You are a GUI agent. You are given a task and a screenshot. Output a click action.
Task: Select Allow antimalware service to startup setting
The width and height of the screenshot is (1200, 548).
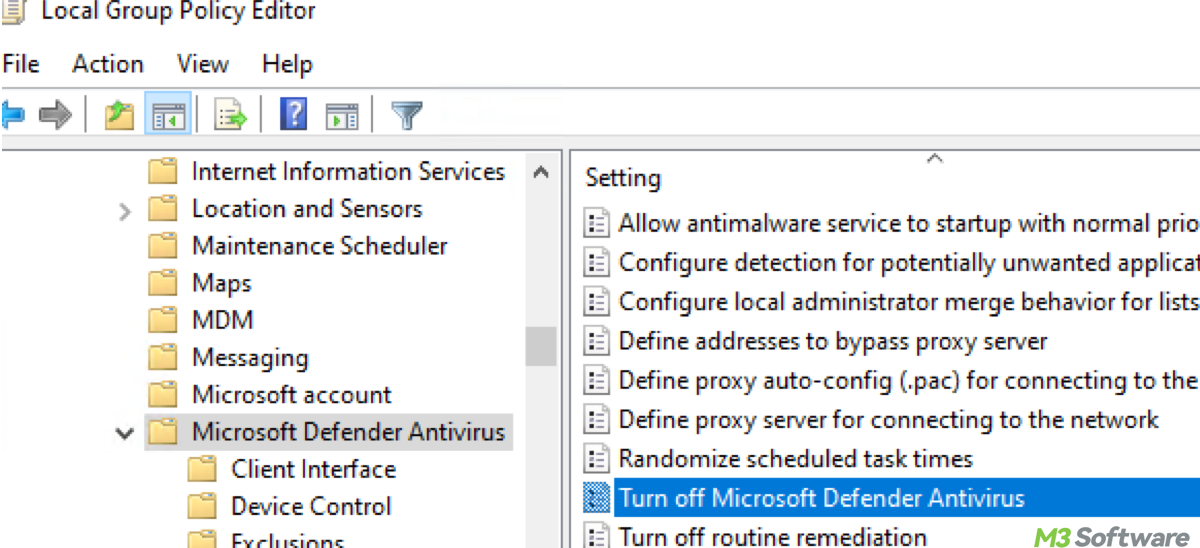coord(908,223)
